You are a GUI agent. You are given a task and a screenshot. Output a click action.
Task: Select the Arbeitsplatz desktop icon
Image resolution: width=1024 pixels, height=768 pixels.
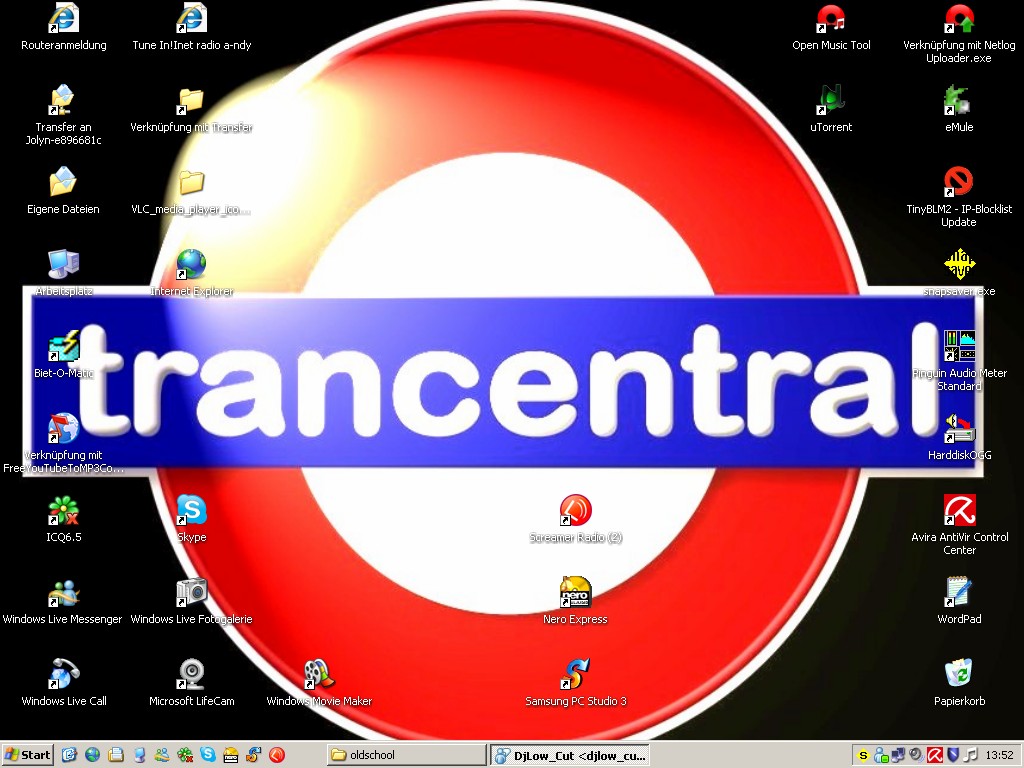click(64, 265)
